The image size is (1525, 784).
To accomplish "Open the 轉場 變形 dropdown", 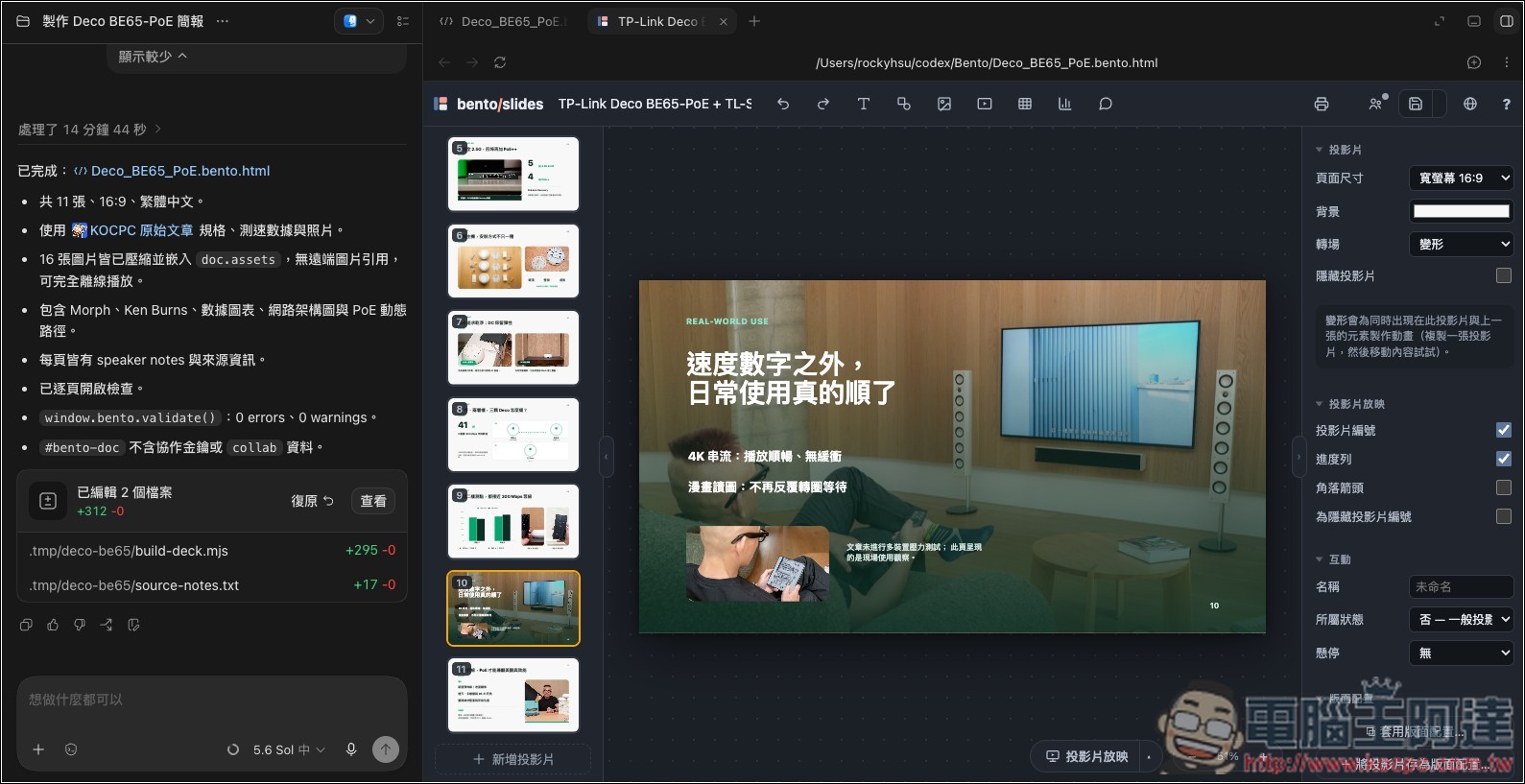I will point(1462,244).
